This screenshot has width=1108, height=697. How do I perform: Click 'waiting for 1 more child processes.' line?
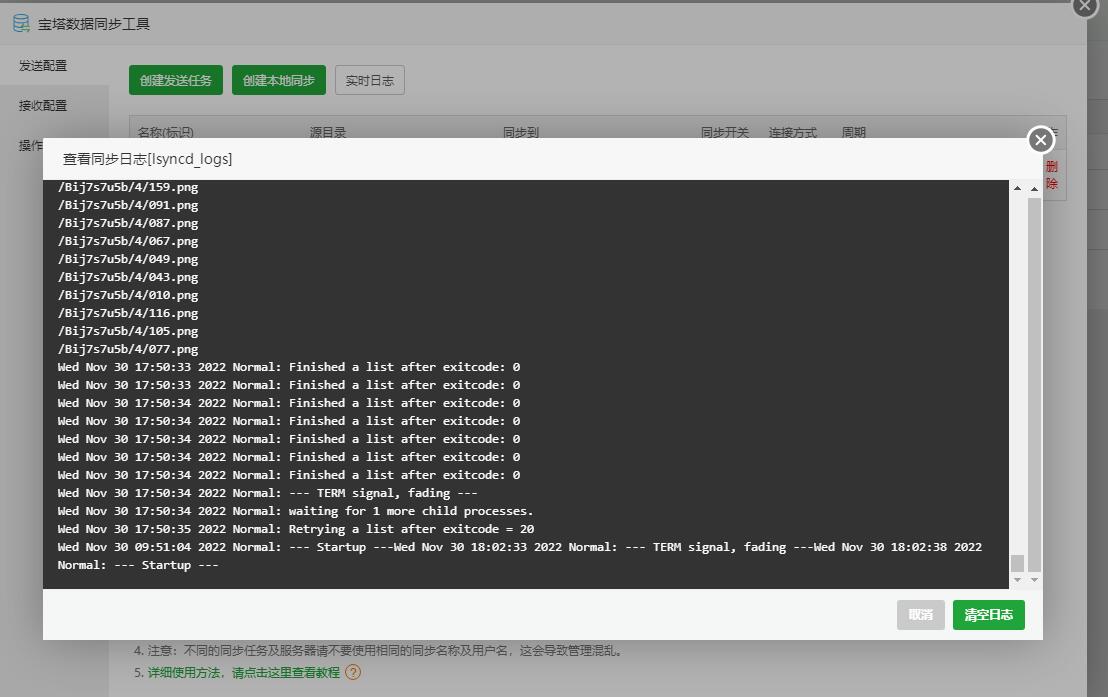pyautogui.click(x=295, y=511)
